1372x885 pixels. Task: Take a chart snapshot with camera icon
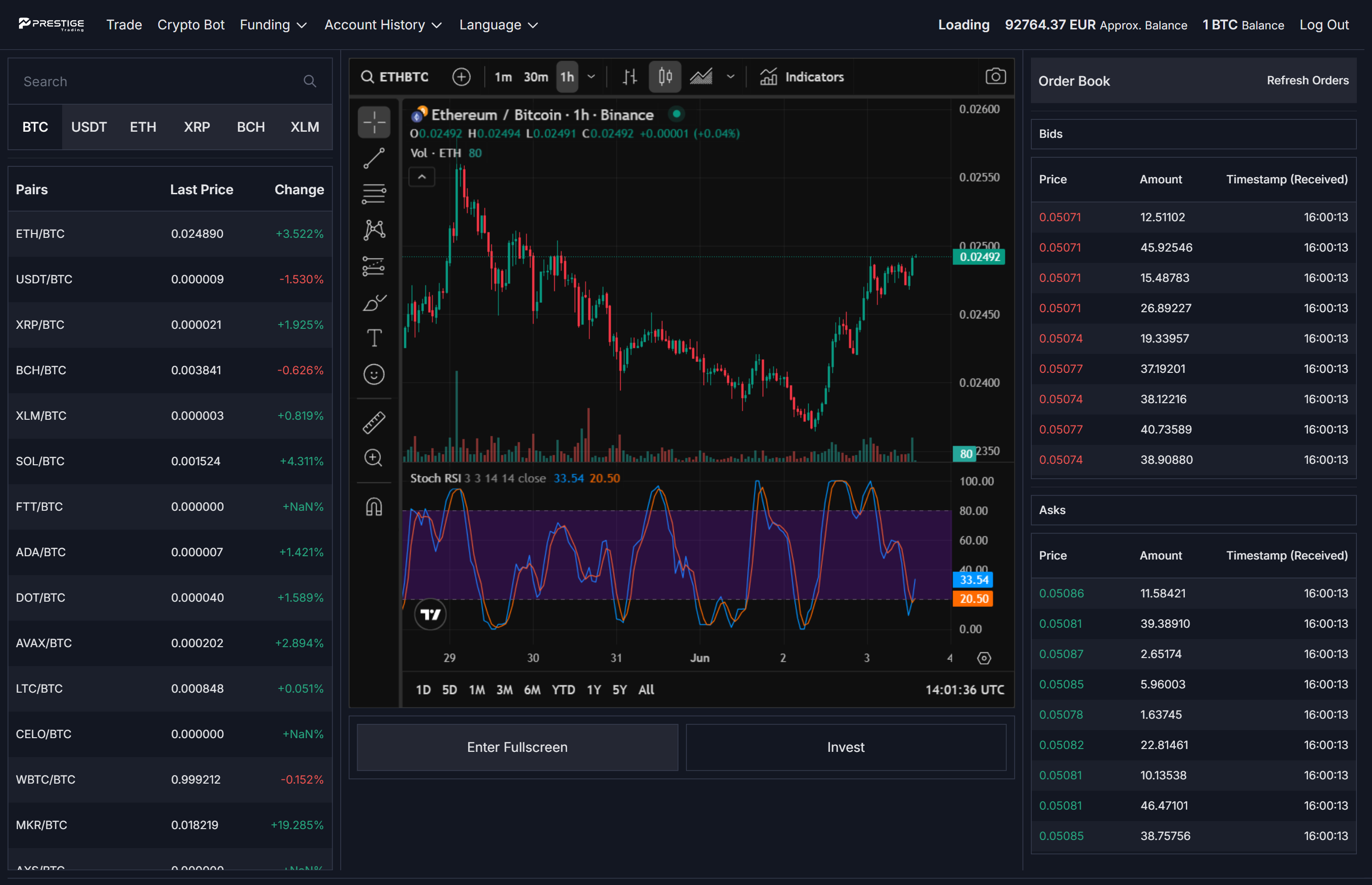995,76
